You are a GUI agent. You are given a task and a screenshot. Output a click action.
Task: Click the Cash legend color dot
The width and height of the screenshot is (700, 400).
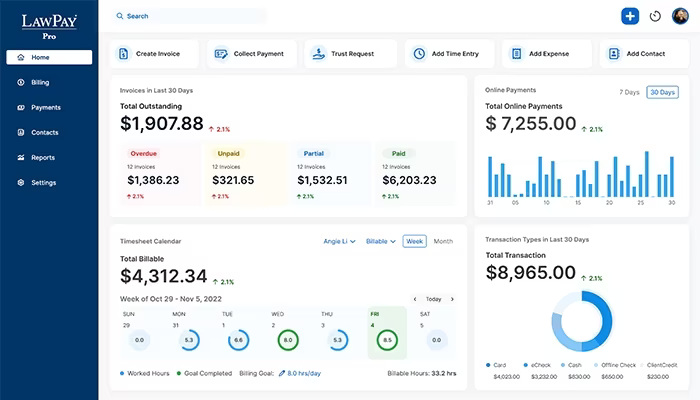click(x=563, y=365)
